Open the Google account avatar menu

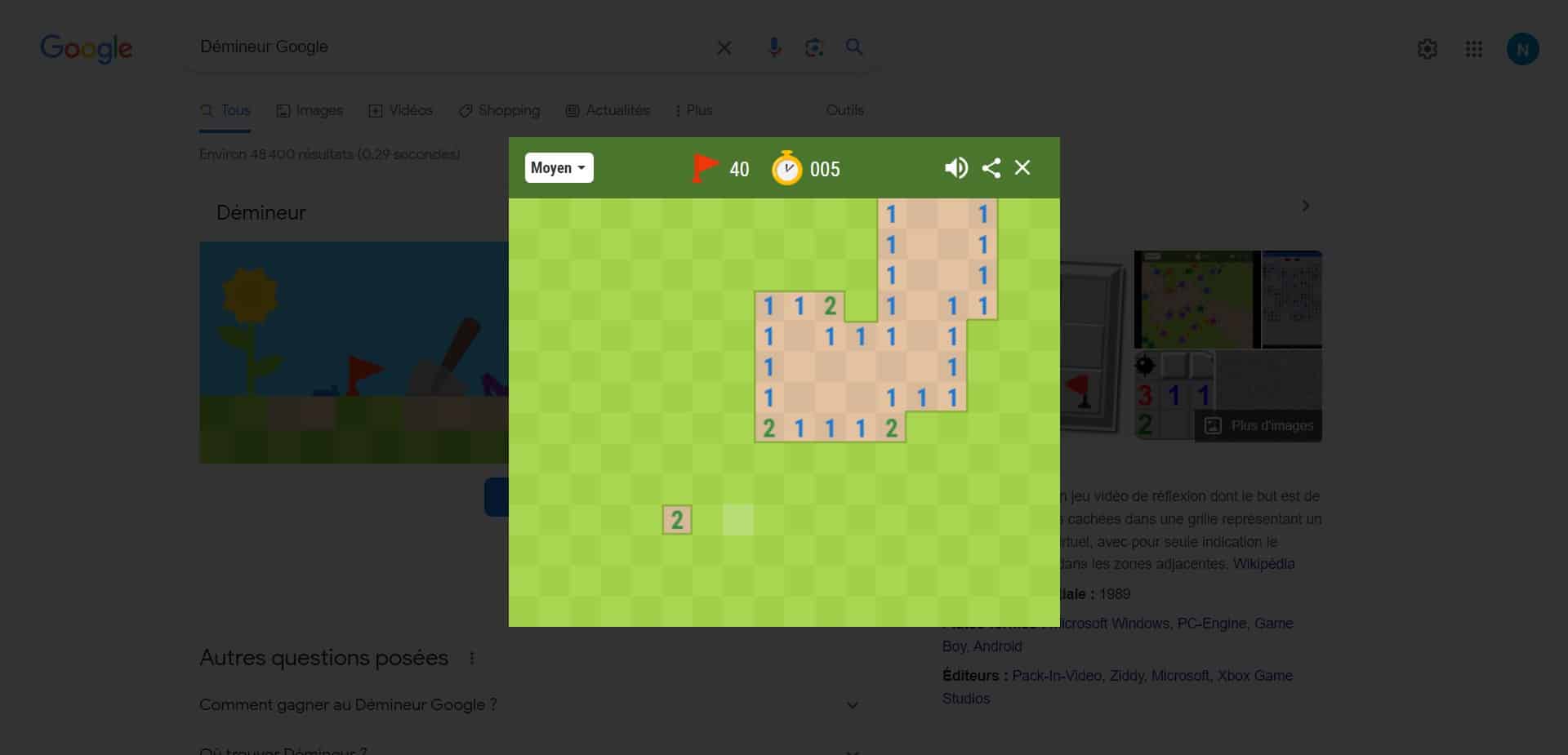(1522, 49)
